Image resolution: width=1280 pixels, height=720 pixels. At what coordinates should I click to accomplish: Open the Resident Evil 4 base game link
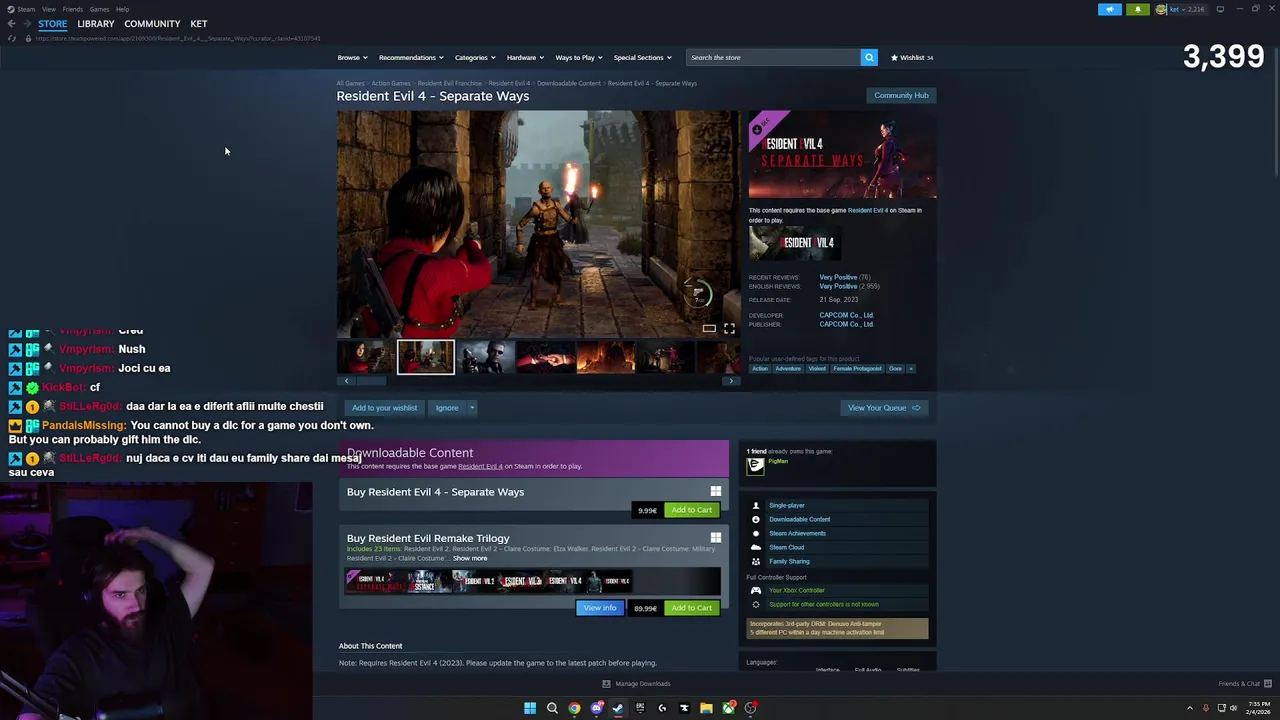point(867,210)
